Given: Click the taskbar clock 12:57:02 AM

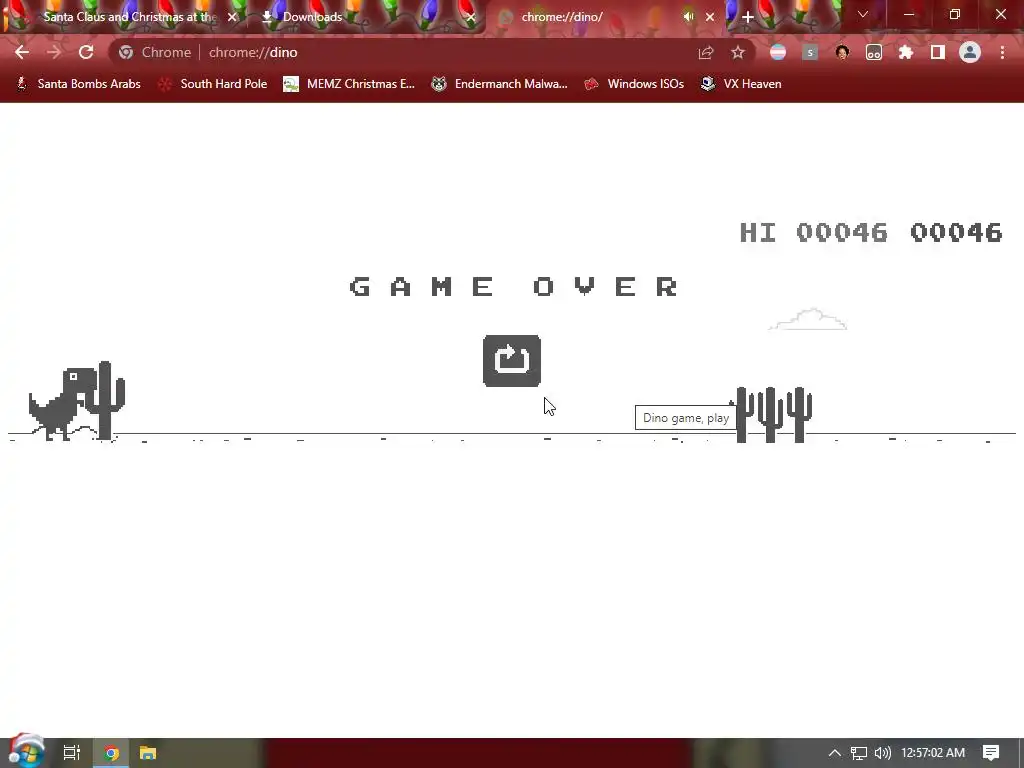Looking at the screenshot, I should point(933,753).
